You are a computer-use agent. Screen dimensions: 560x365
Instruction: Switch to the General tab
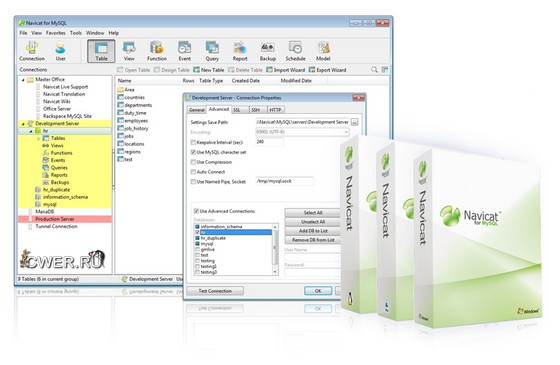[x=196, y=110]
